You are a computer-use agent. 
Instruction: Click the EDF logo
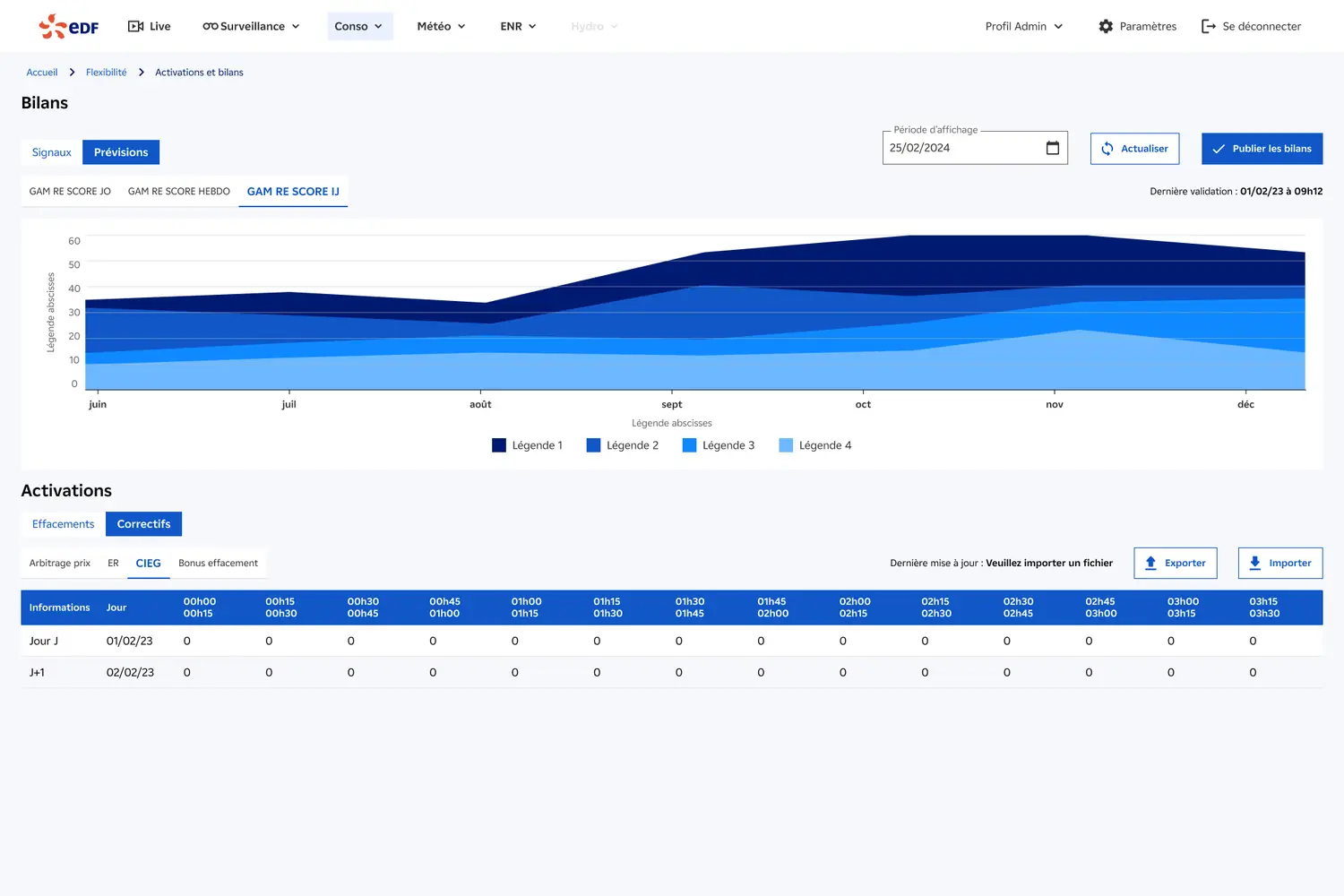[69, 26]
